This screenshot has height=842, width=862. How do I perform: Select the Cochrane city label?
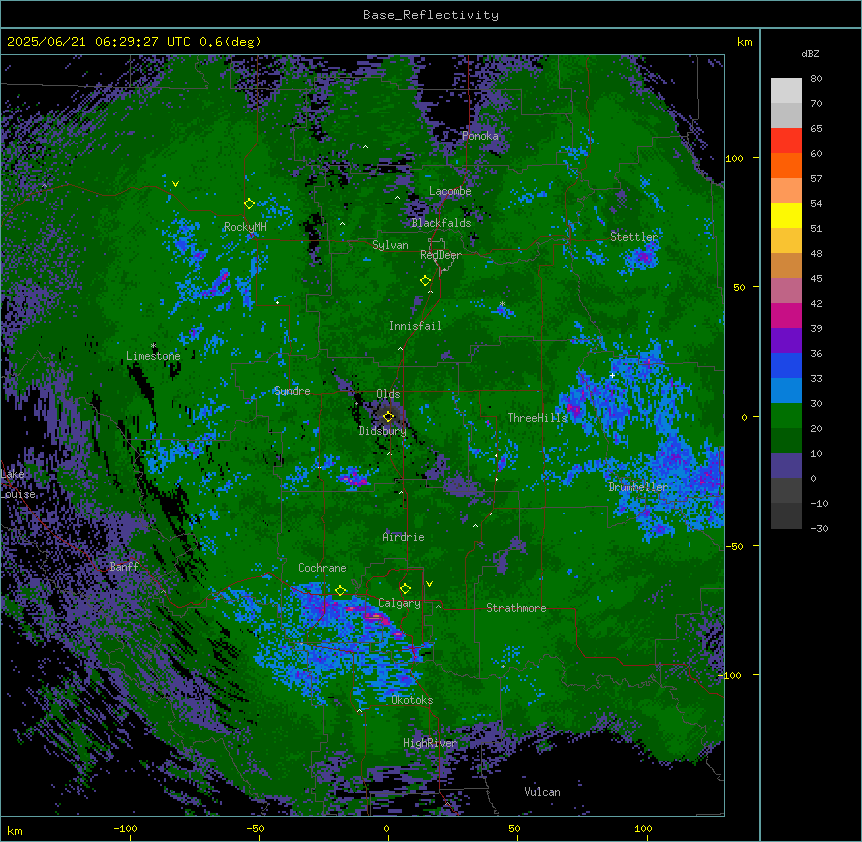pos(322,568)
